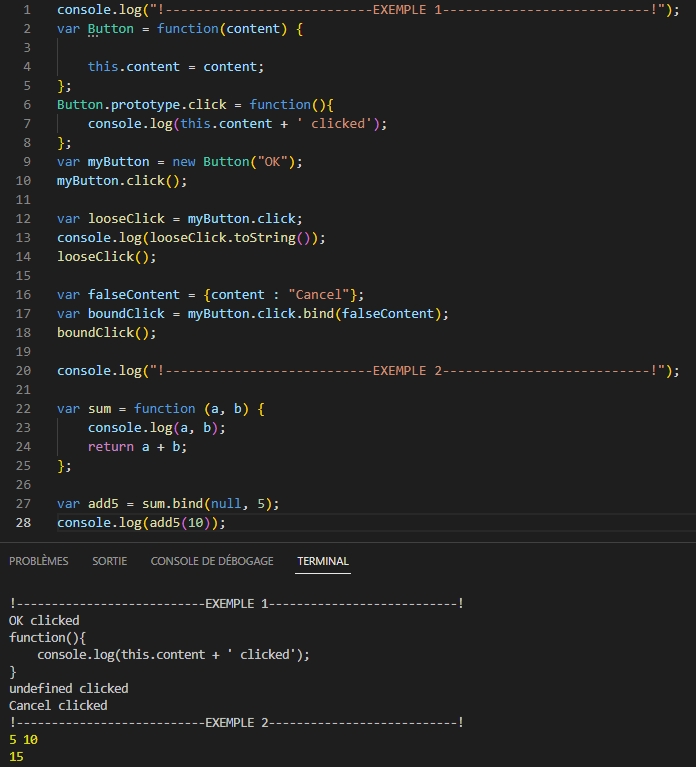Click the terminal 'EXEMPLE 2' separator line
696x767 pixels.
click(x=236, y=723)
